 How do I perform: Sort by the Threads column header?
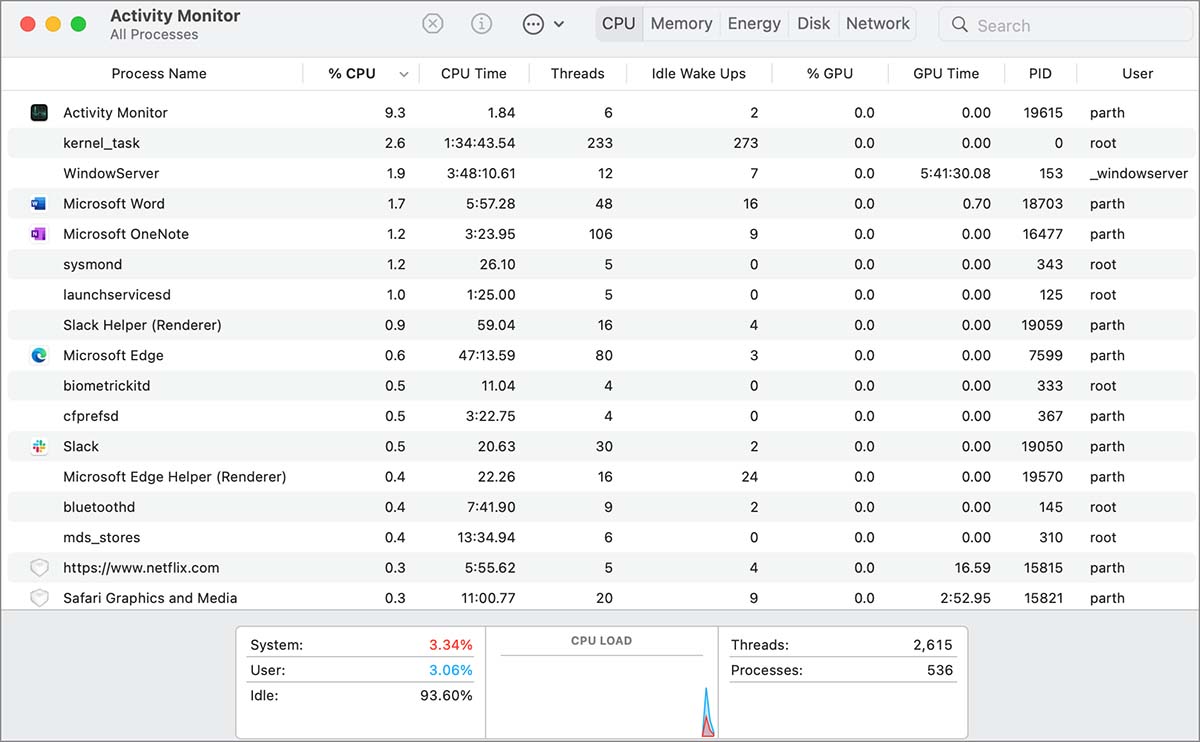click(577, 73)
